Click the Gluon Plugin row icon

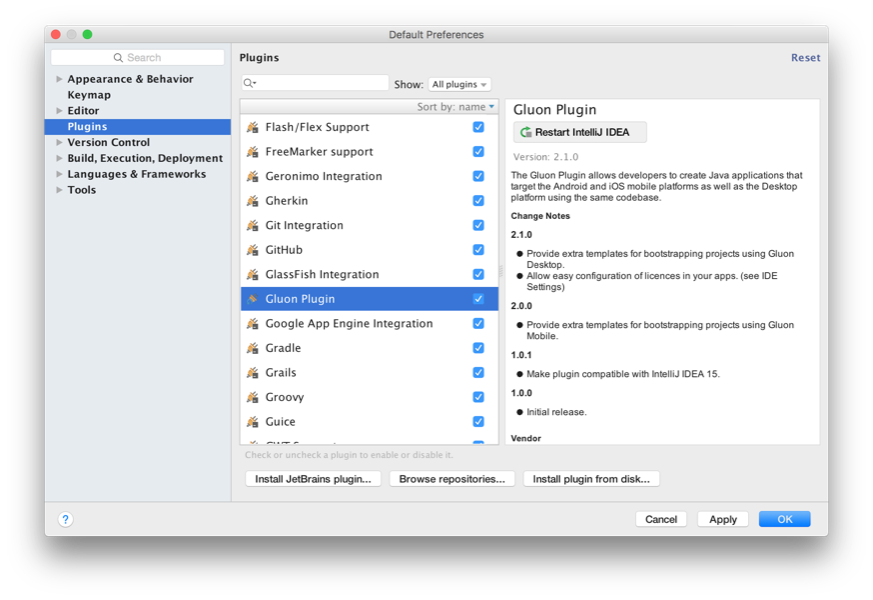[x=253, y=299]
